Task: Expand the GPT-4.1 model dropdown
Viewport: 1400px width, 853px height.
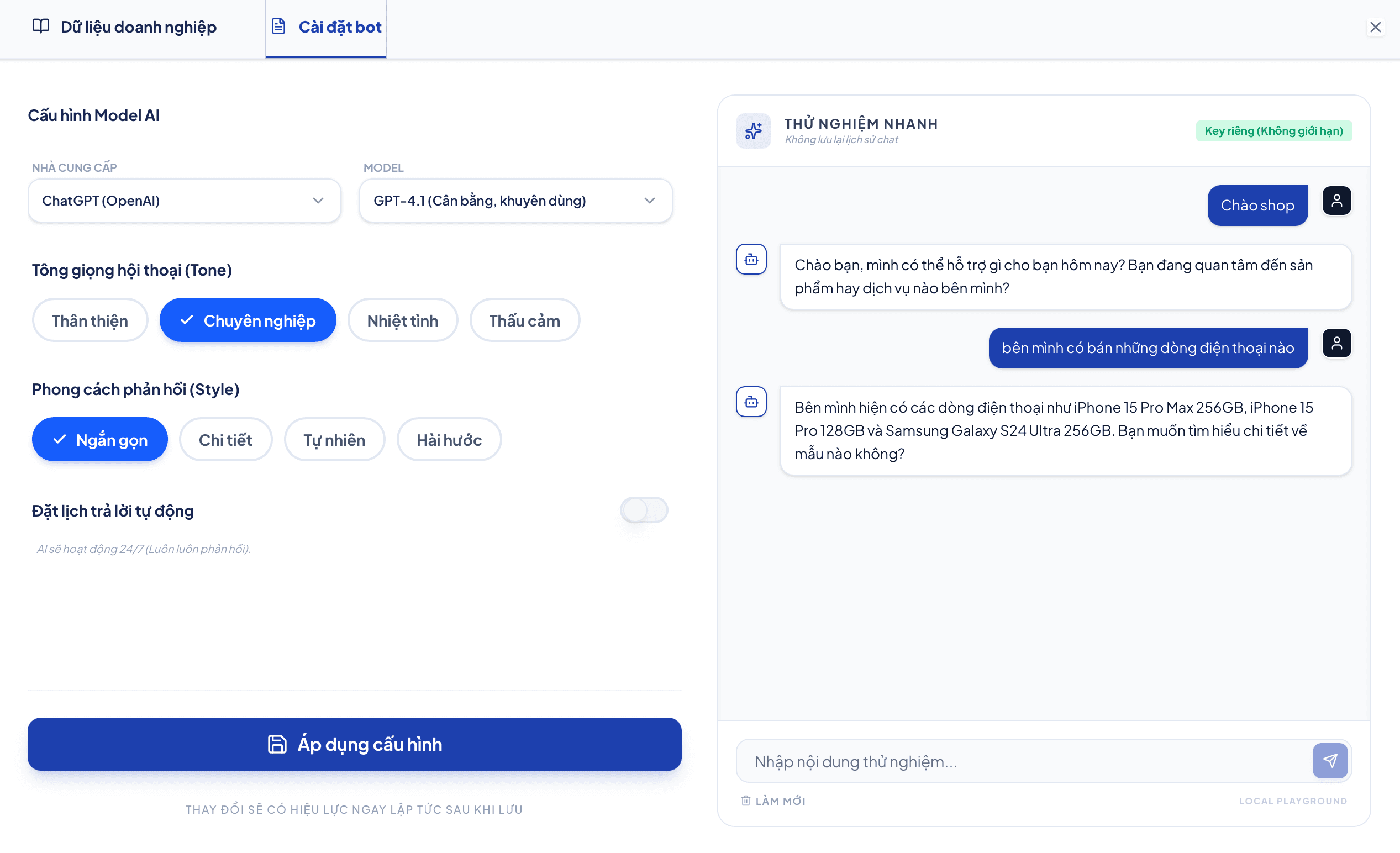Action: (515, 201)
